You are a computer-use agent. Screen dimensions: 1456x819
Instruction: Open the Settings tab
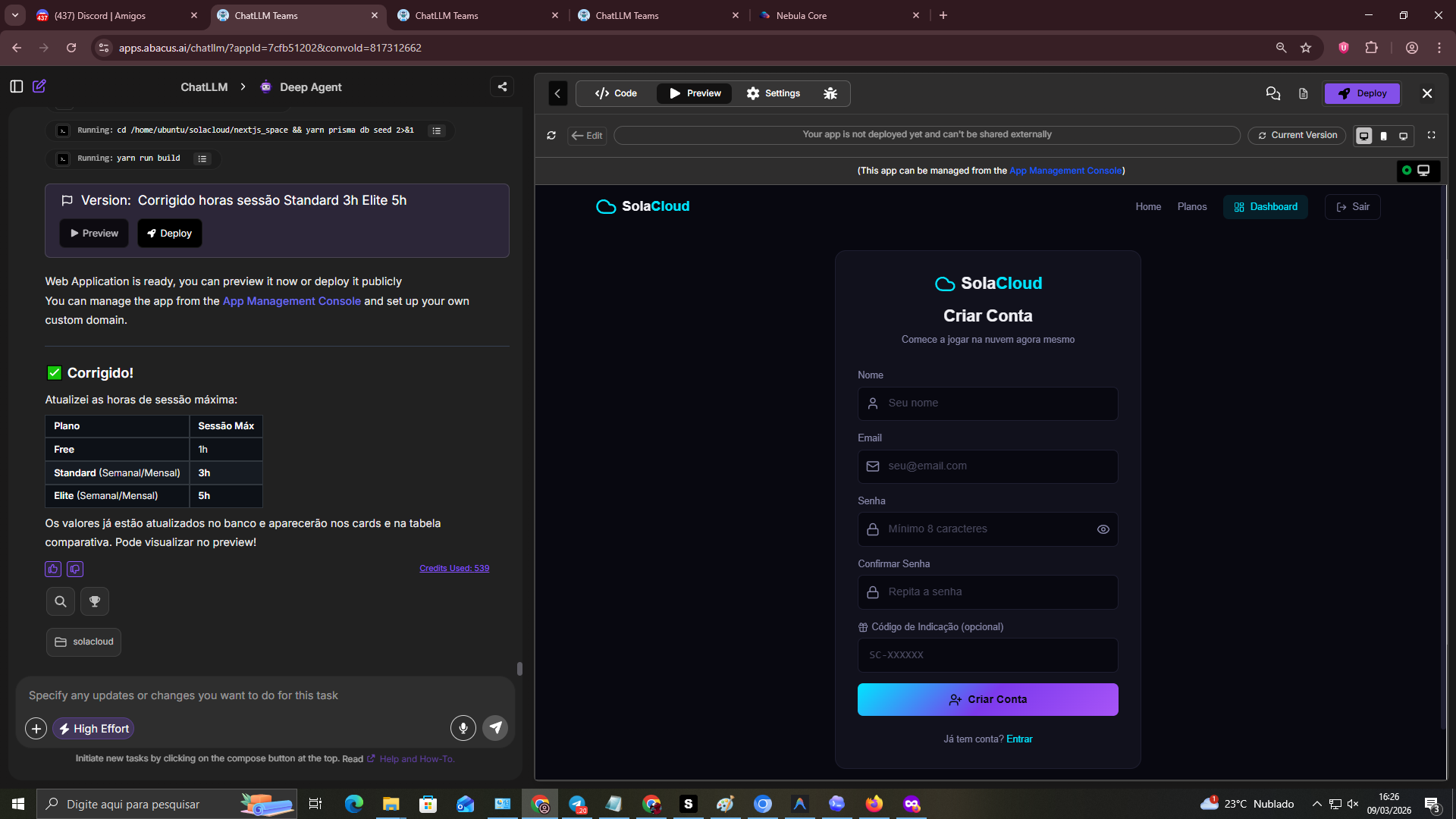[773, 93]
